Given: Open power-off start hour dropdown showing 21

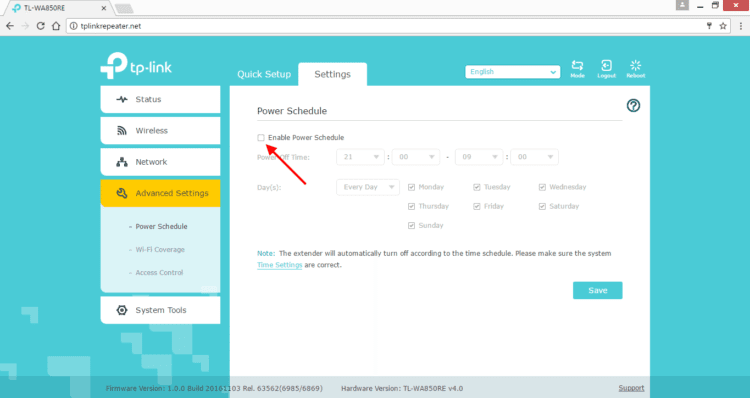Looking at the screenshot, I should [x=360, y=157].
